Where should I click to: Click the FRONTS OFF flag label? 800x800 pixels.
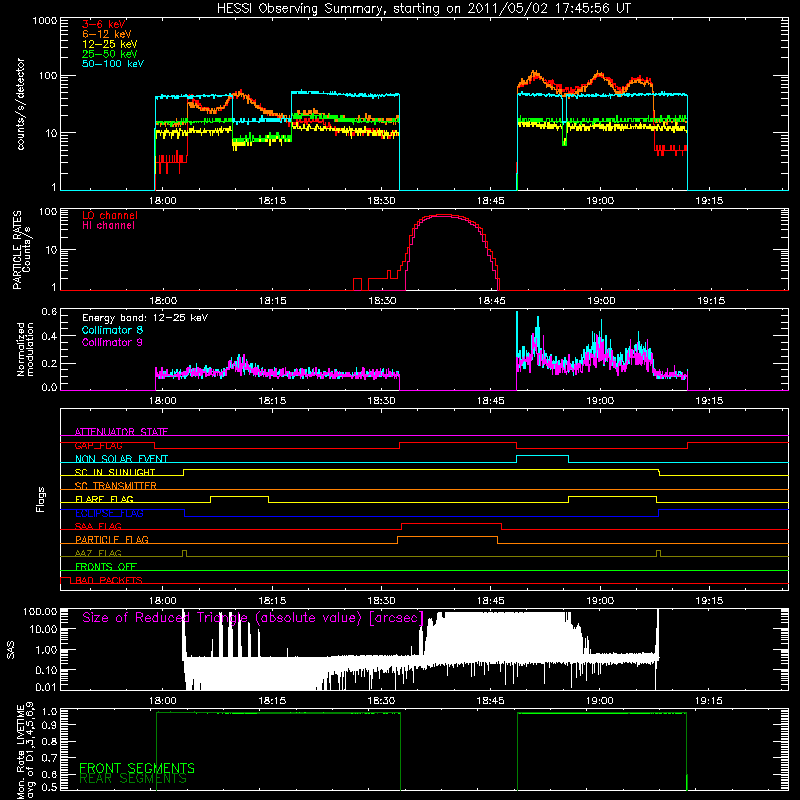pos(106,567)
